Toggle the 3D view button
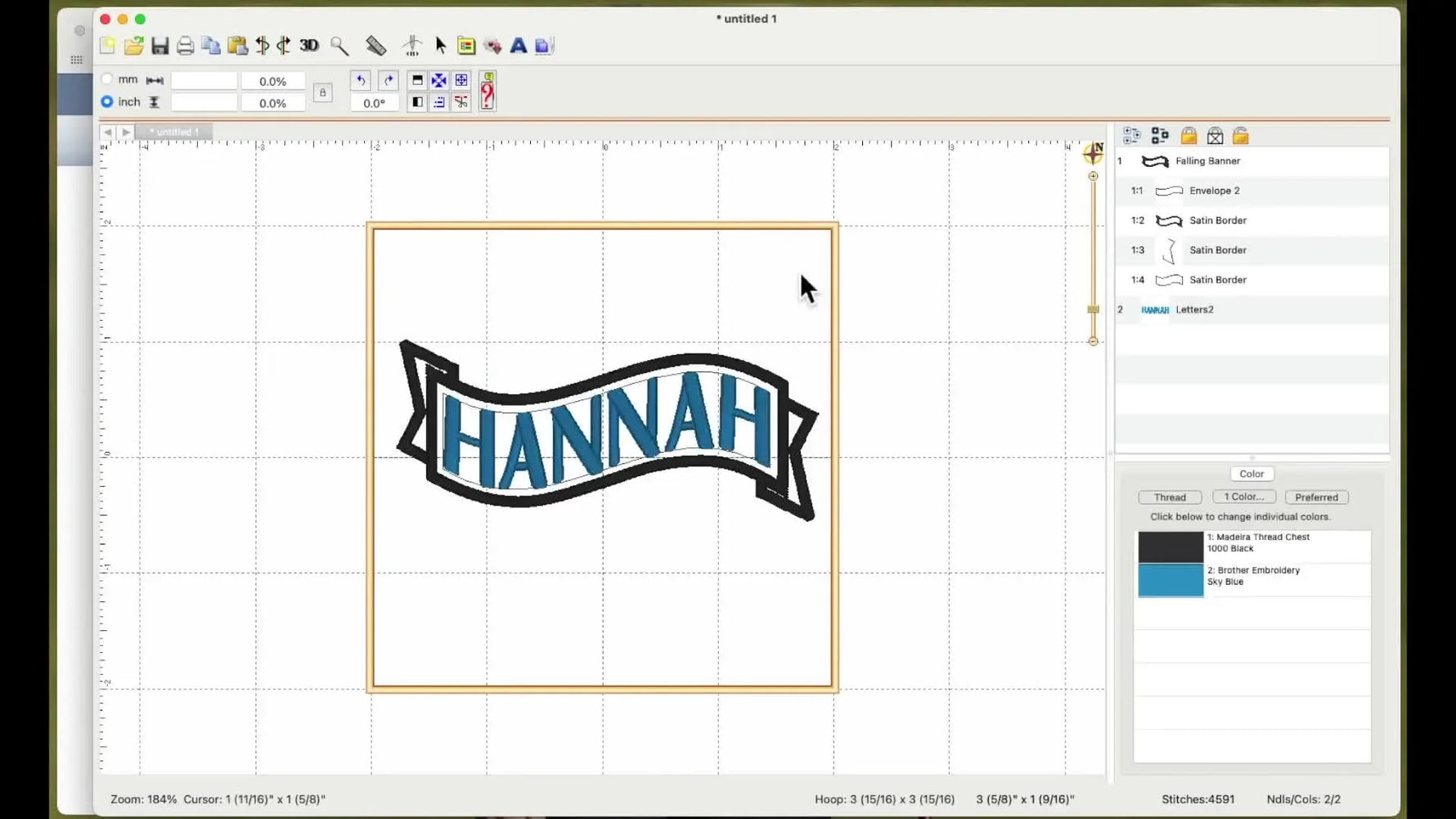Screen dimensions: 1456x819 [309, 46]
